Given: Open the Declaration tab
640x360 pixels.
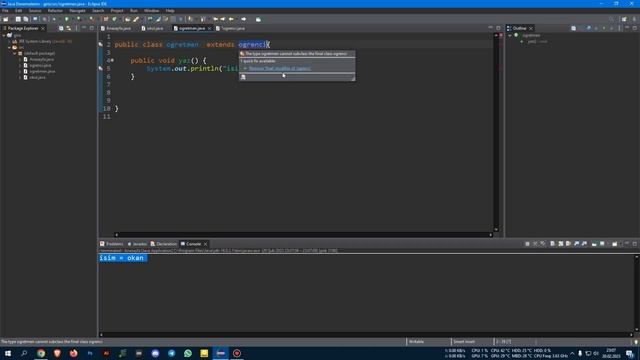Looking at the screenshot, I should (164, 244).
